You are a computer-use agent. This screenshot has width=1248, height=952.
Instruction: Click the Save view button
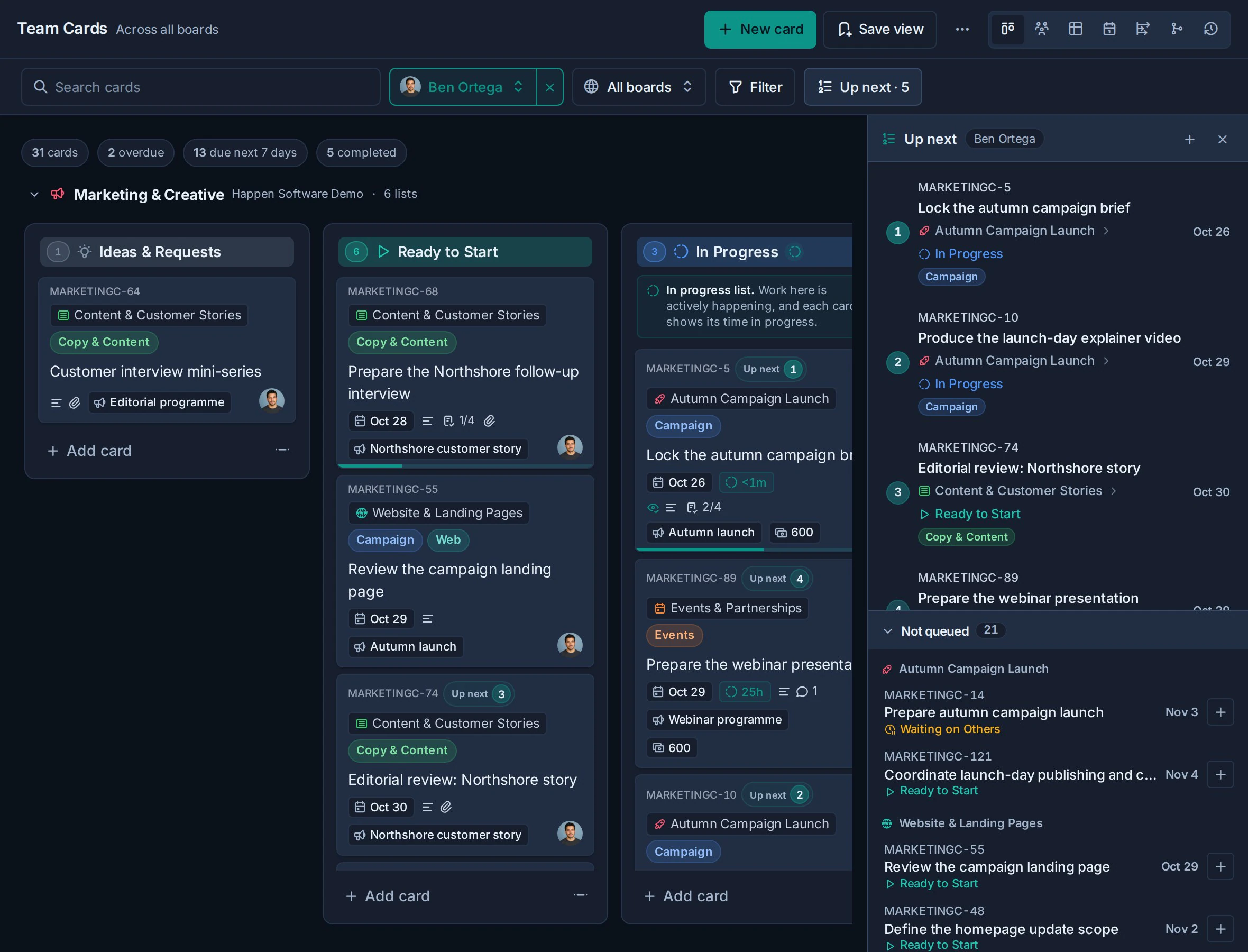coord(879,30)
